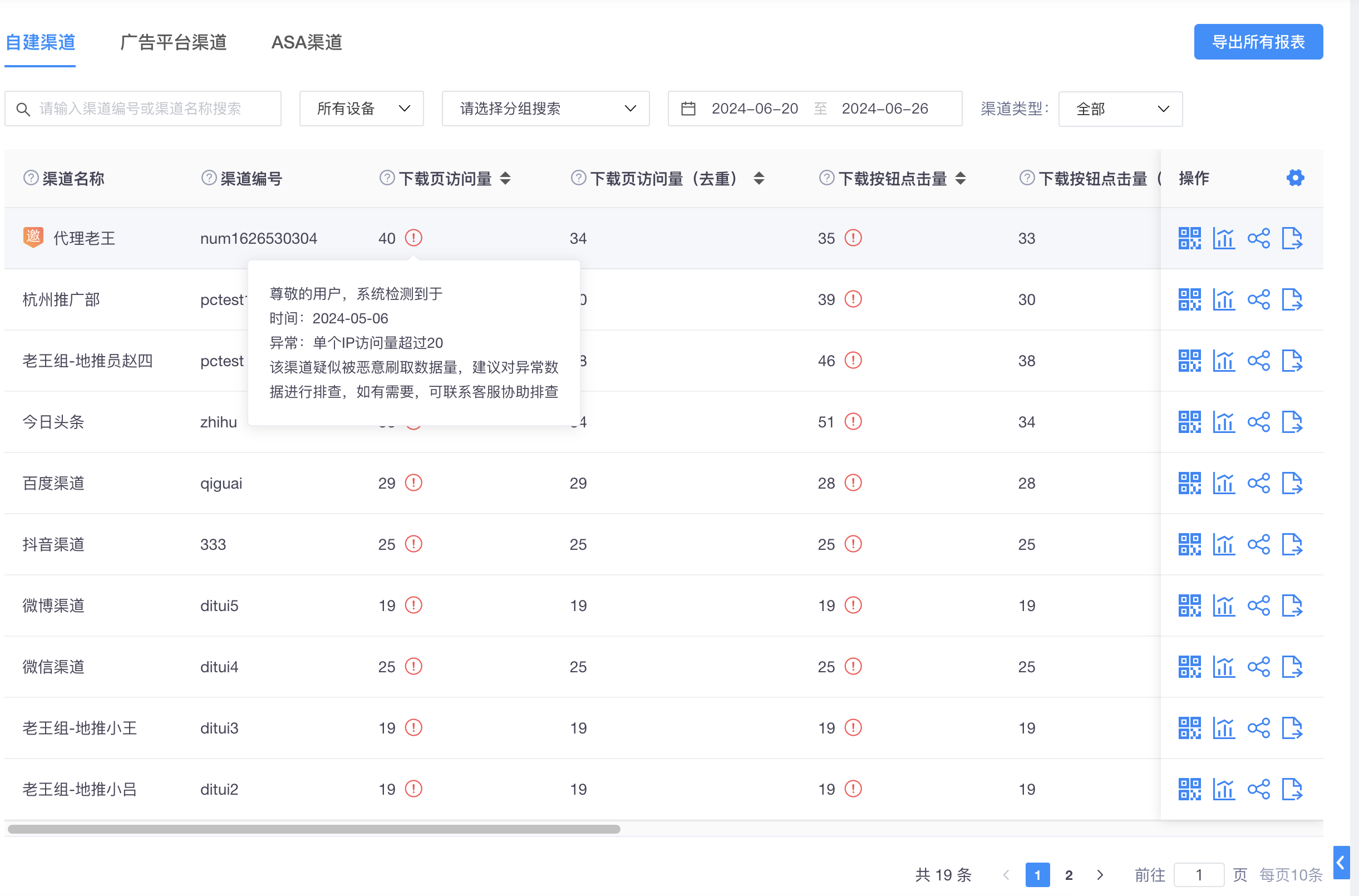Click channel number qiguai
This screenshot has width=1359, height=896.
pos(221,484)
